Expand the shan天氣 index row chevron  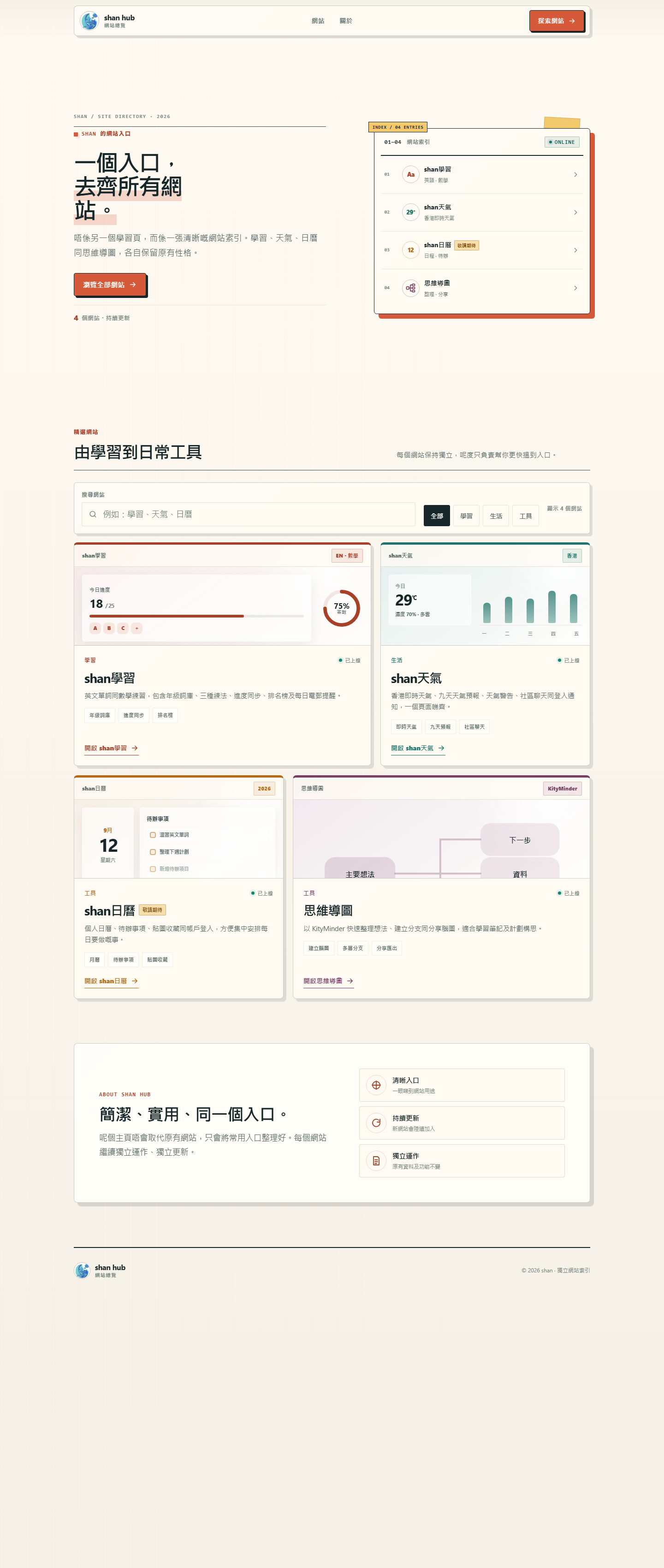pos(575,213)
